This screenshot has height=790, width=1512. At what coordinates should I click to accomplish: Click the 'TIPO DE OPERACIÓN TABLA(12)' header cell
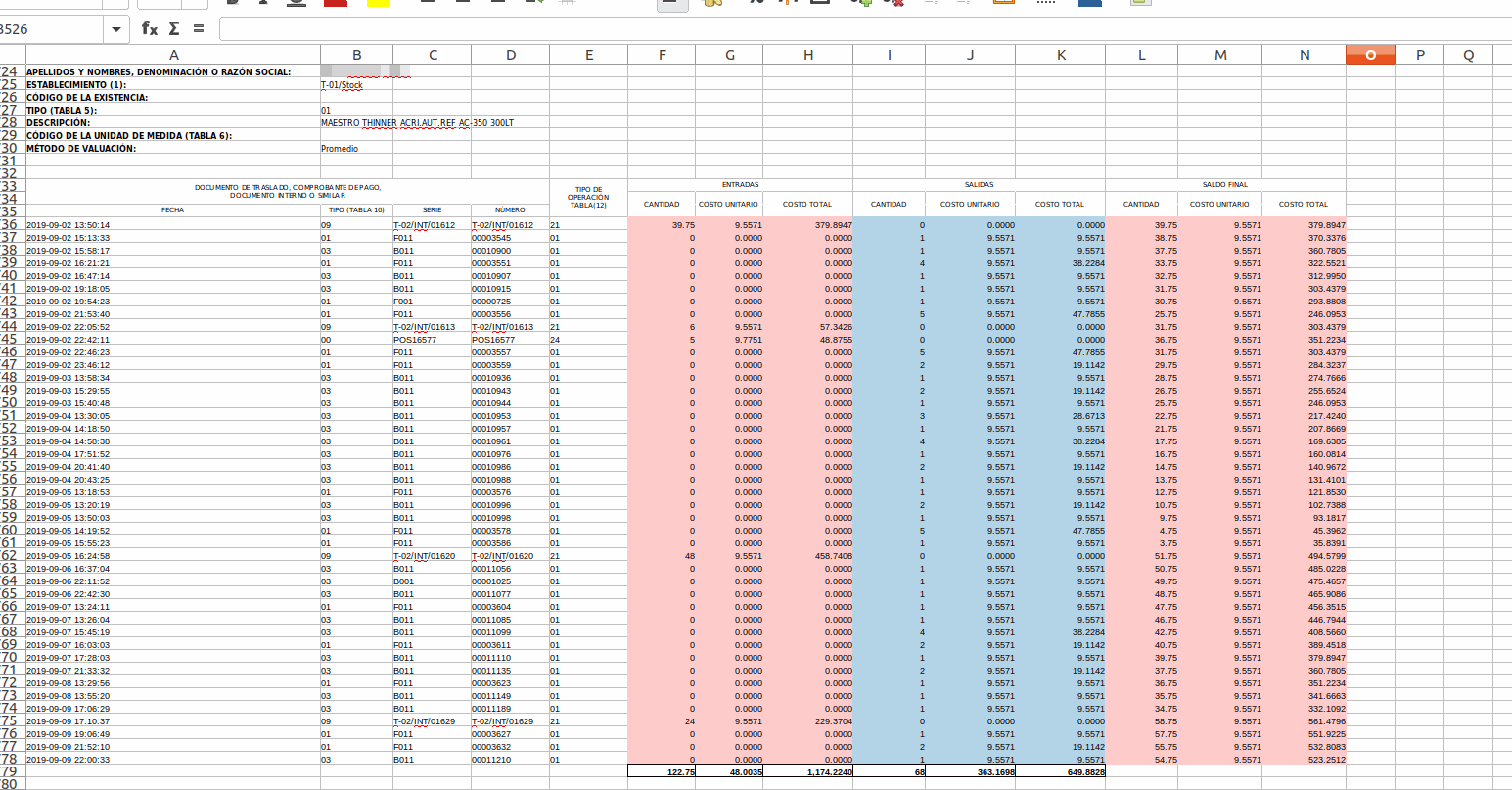coord(588,198)
